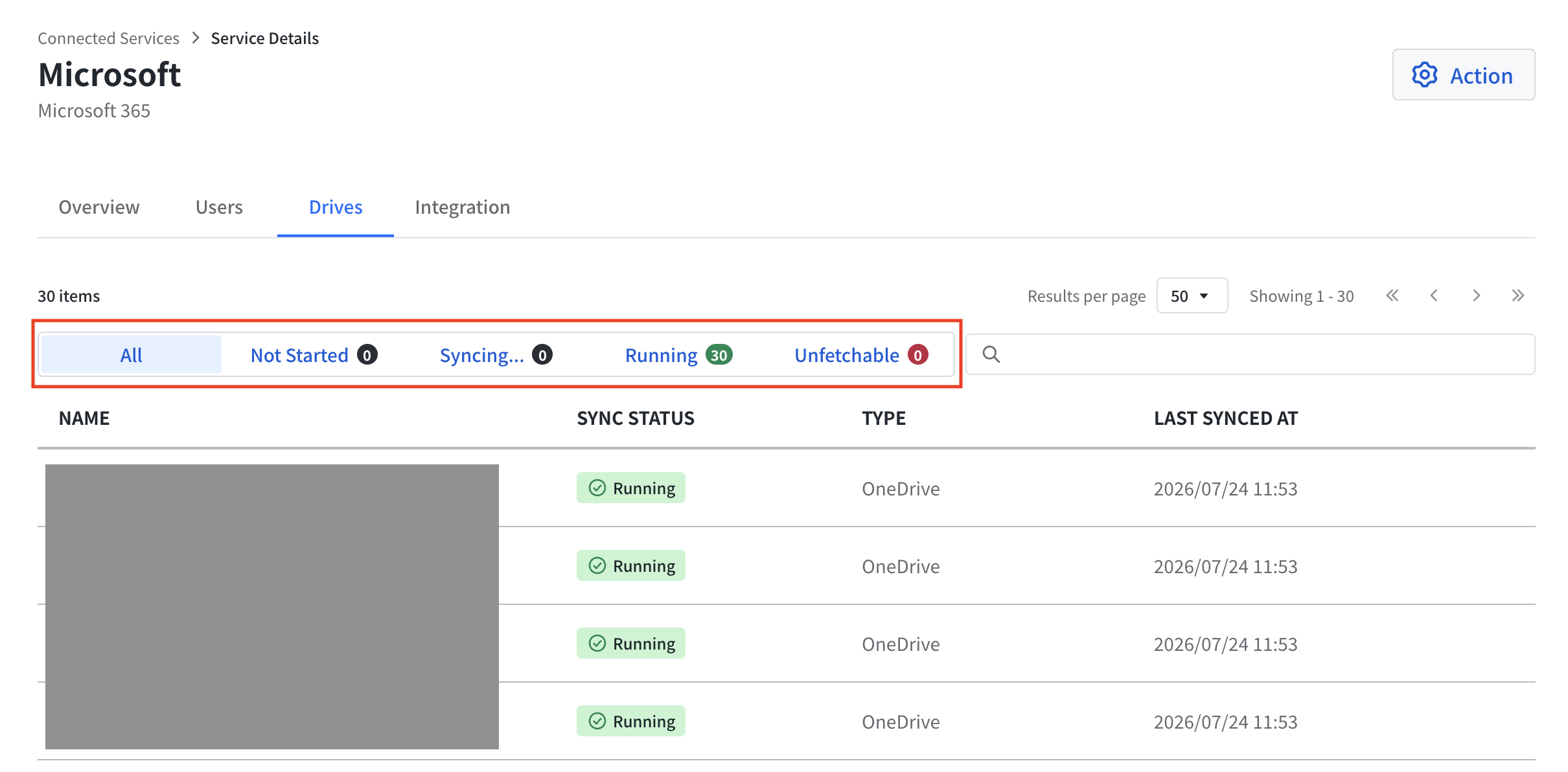This screenshot has width=1568, height=772.
Task: Click the red Unfetchable count badge
Action: [917, 355]
